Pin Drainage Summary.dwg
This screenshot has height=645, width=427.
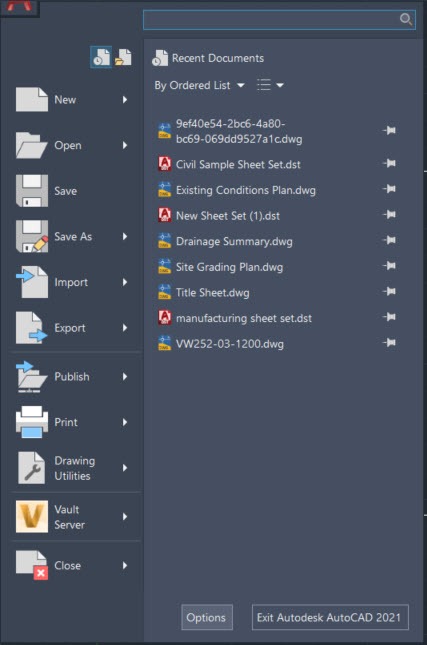pyautogui.click(x=389, y=240)
